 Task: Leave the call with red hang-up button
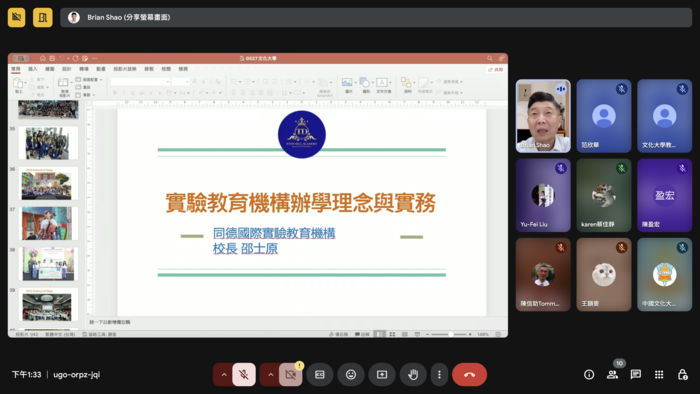point(469,374)
